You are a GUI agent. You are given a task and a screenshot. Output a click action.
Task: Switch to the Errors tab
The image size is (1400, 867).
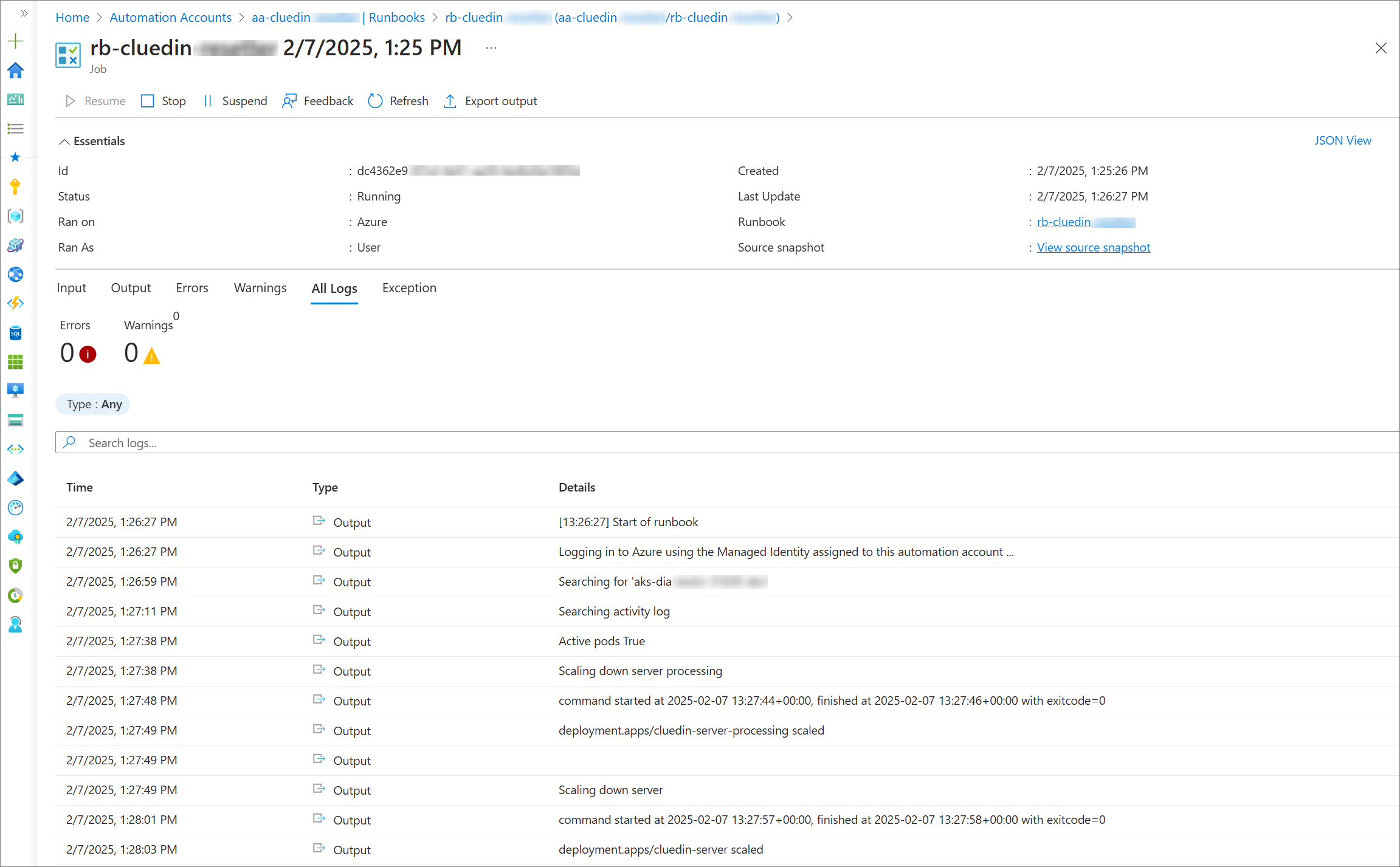click(192, 288)
